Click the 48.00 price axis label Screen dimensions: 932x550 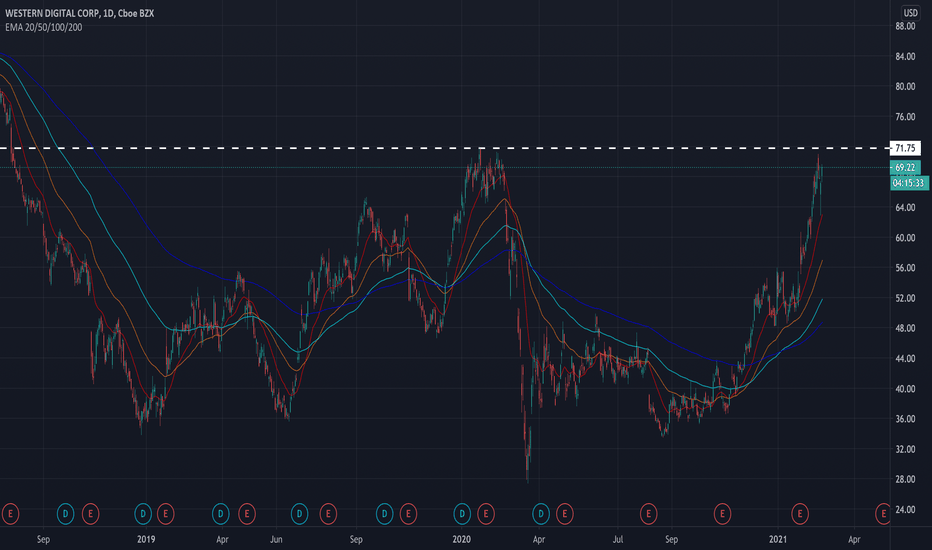905,328
